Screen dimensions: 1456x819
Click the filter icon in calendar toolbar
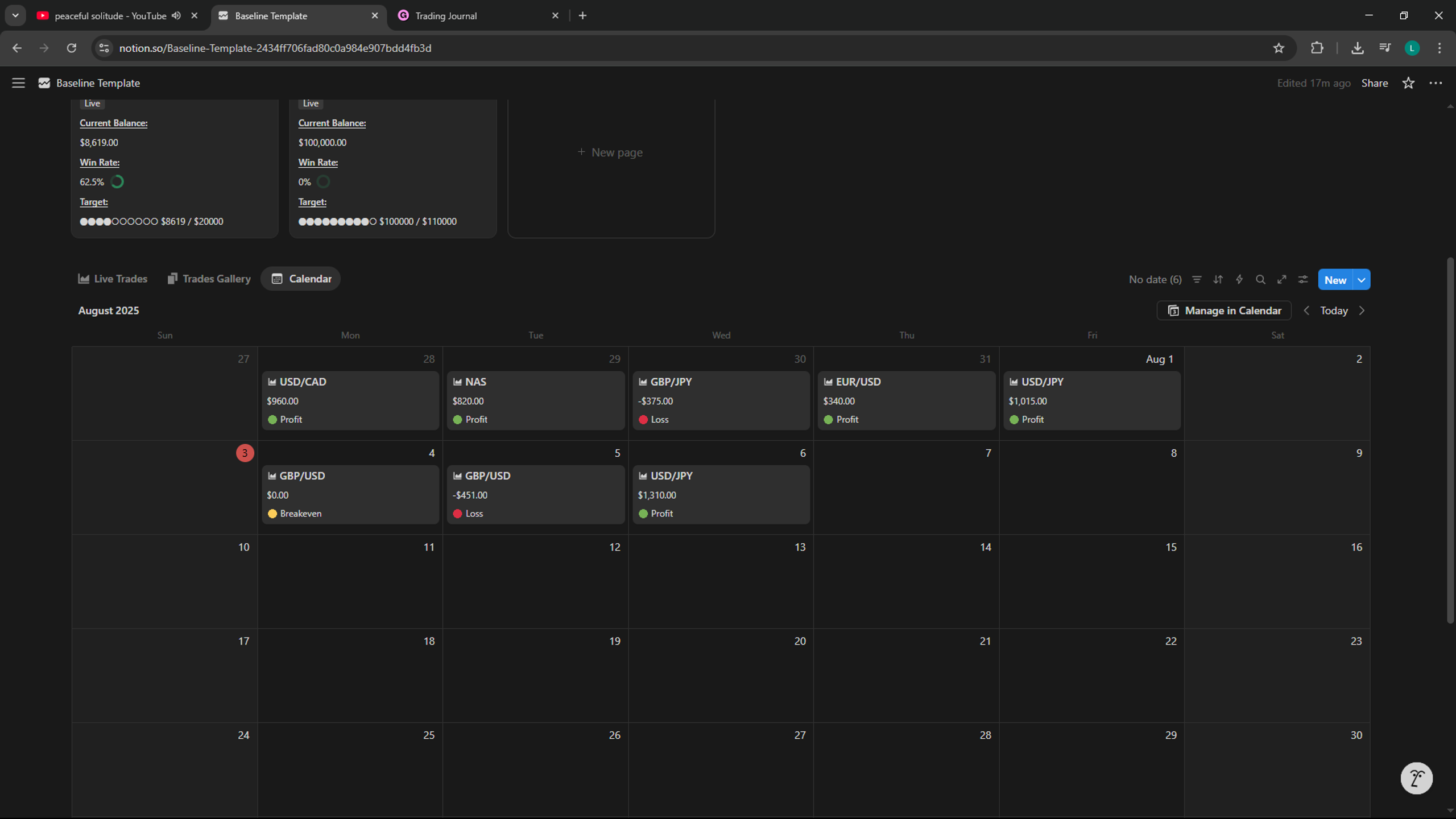1197,279
